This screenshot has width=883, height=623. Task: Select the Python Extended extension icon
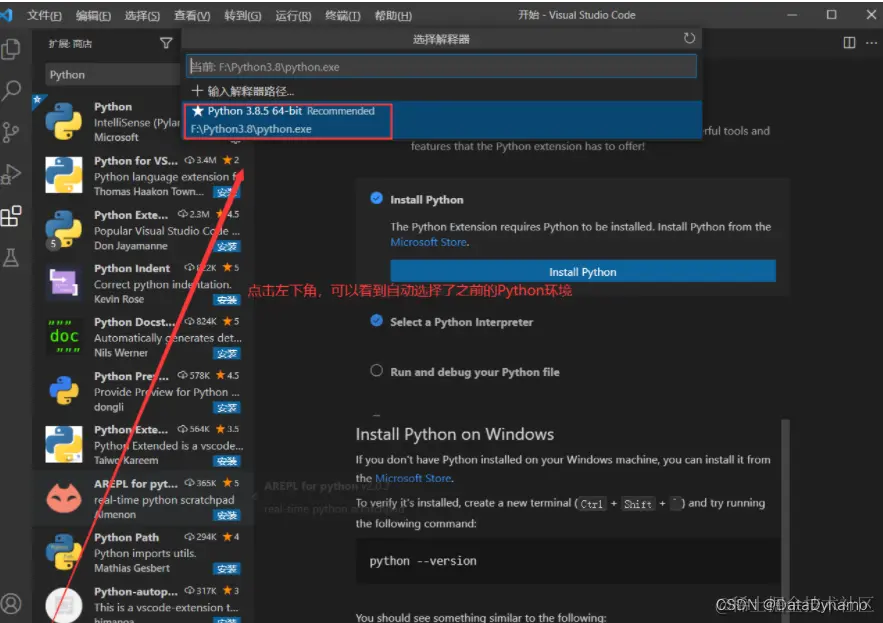(63, 444)
